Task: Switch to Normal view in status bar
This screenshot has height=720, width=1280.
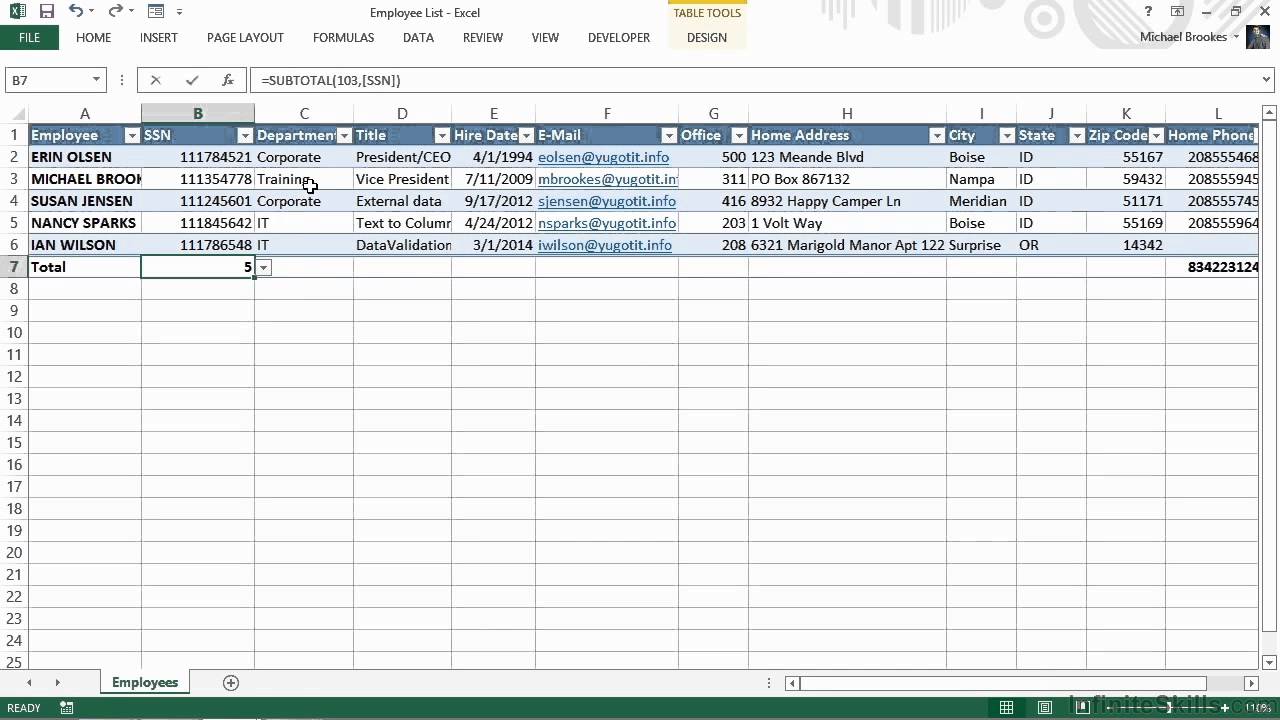Action: (x=1007, y=708)
